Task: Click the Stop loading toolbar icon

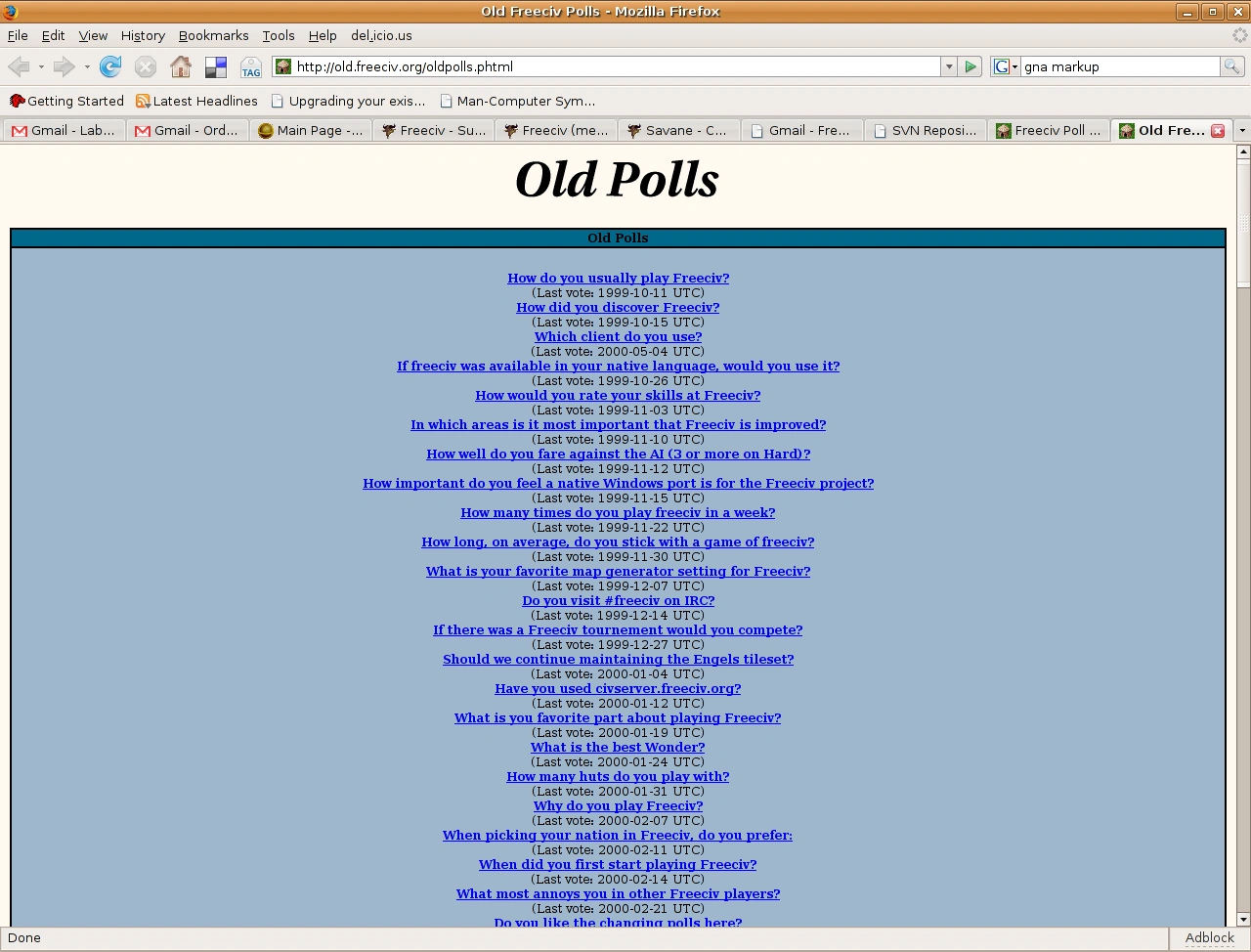Action: tap(146, 66)
